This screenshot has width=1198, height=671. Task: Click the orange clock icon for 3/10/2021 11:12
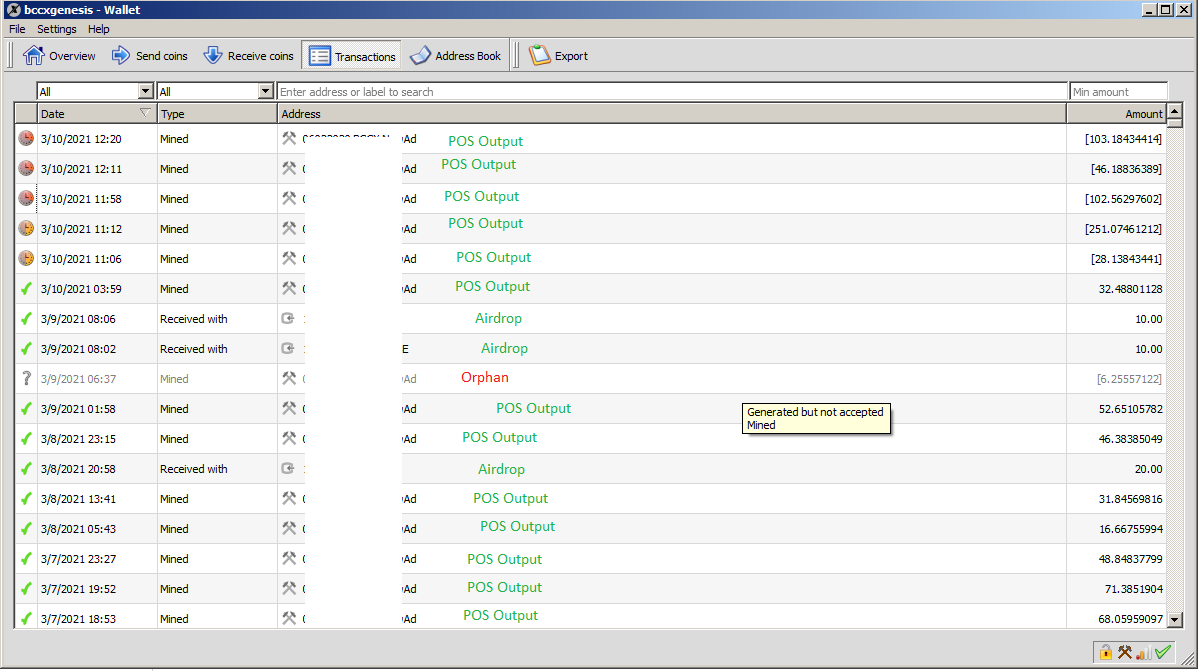click(26, 228)
